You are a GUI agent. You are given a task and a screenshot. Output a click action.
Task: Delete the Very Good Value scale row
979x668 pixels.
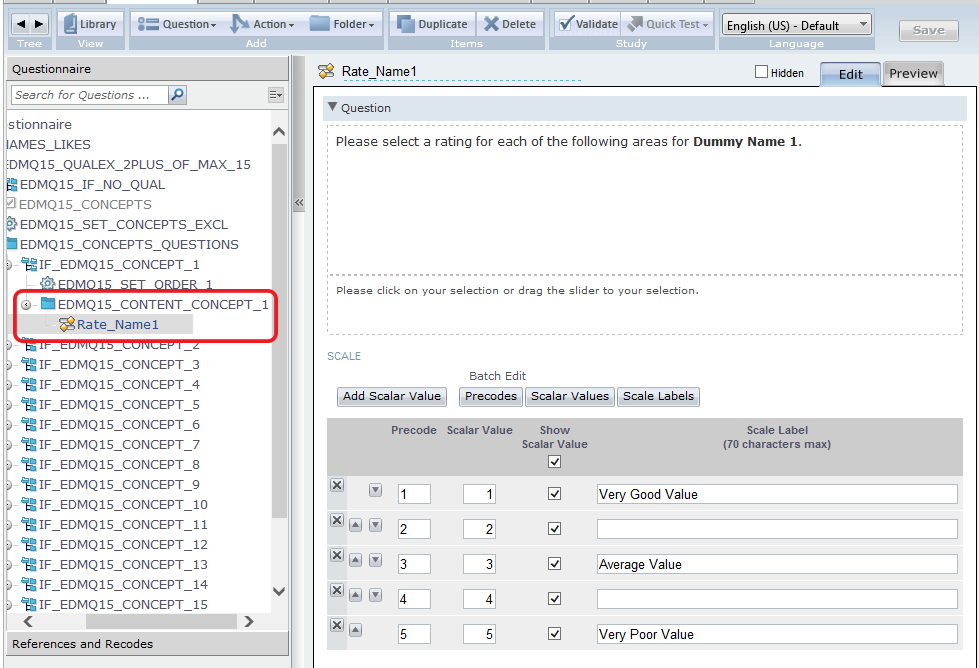(x=337, y=485)
